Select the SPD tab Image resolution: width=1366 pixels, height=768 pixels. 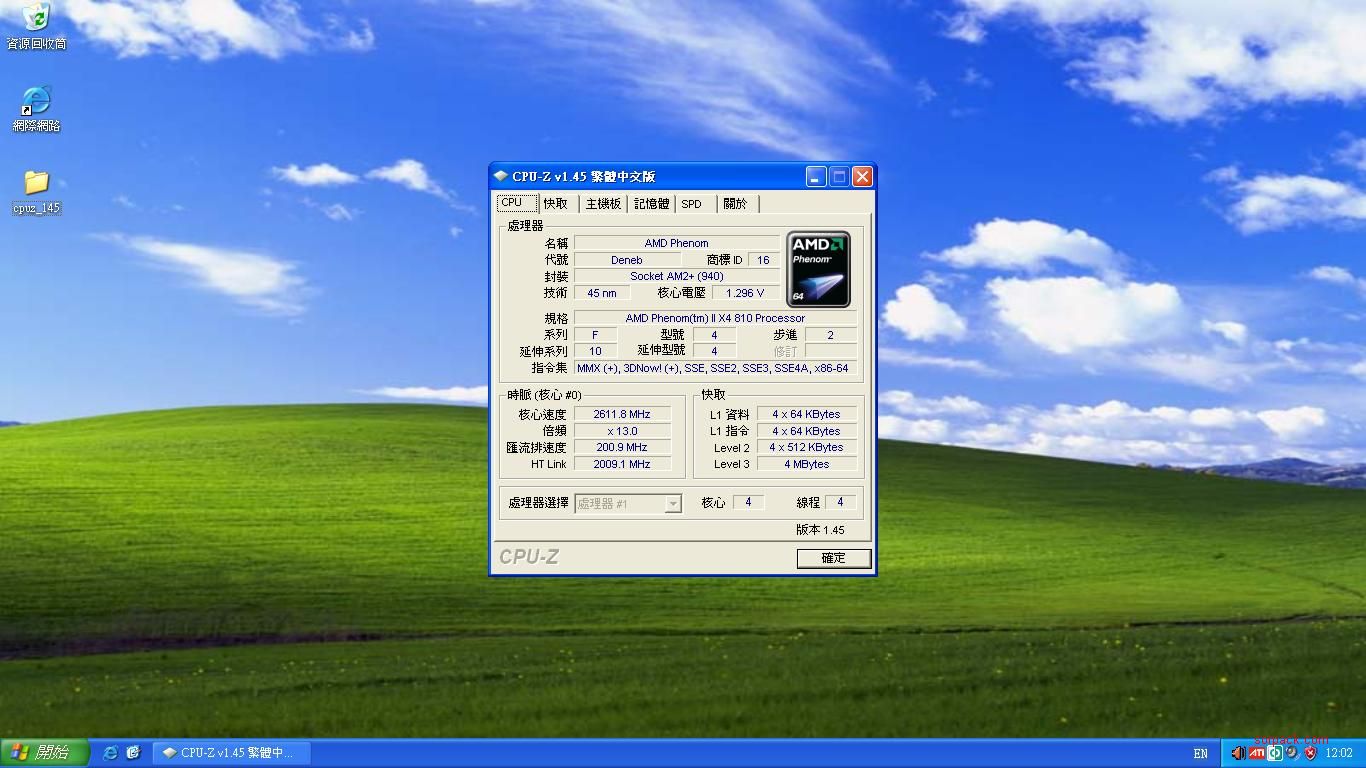[x=692, y=204]
